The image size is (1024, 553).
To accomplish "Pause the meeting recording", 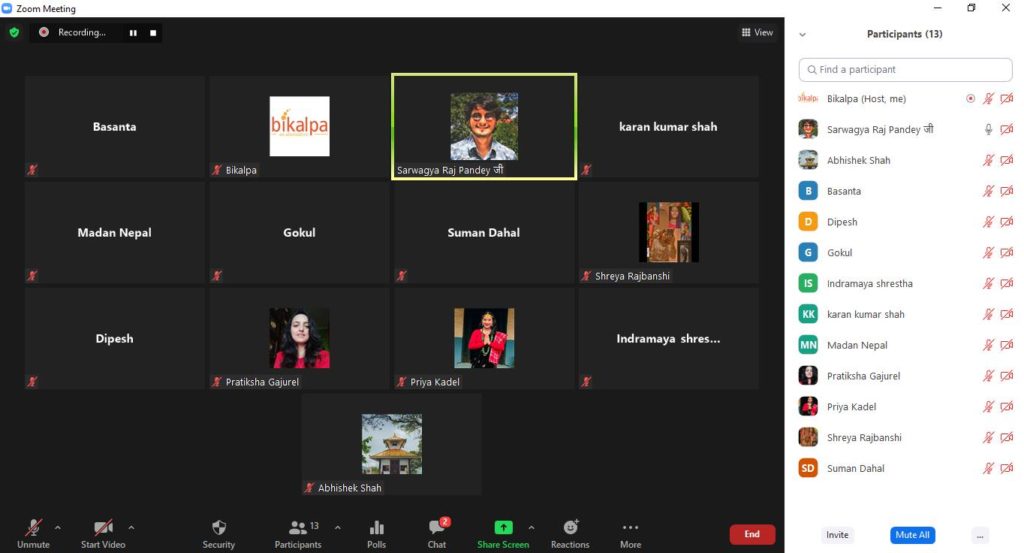I will coord(132,33).
